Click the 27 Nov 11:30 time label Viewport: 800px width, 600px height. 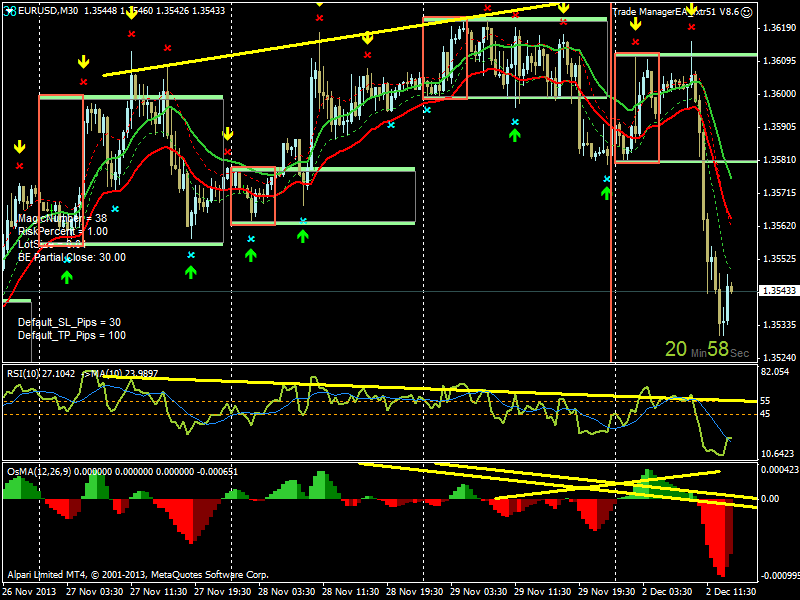pyautogui.click(x=158, y=592)
